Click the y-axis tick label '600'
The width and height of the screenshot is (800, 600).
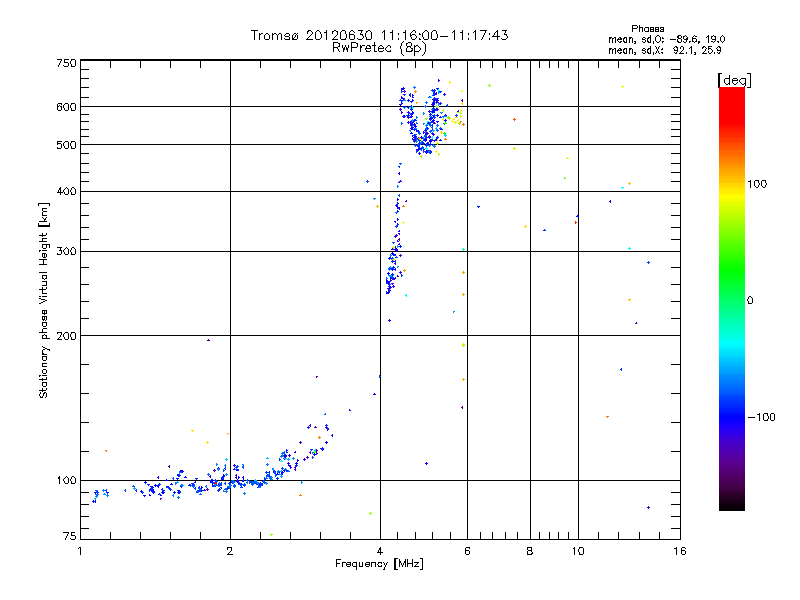pyautogui.click(x=66, y=107)
